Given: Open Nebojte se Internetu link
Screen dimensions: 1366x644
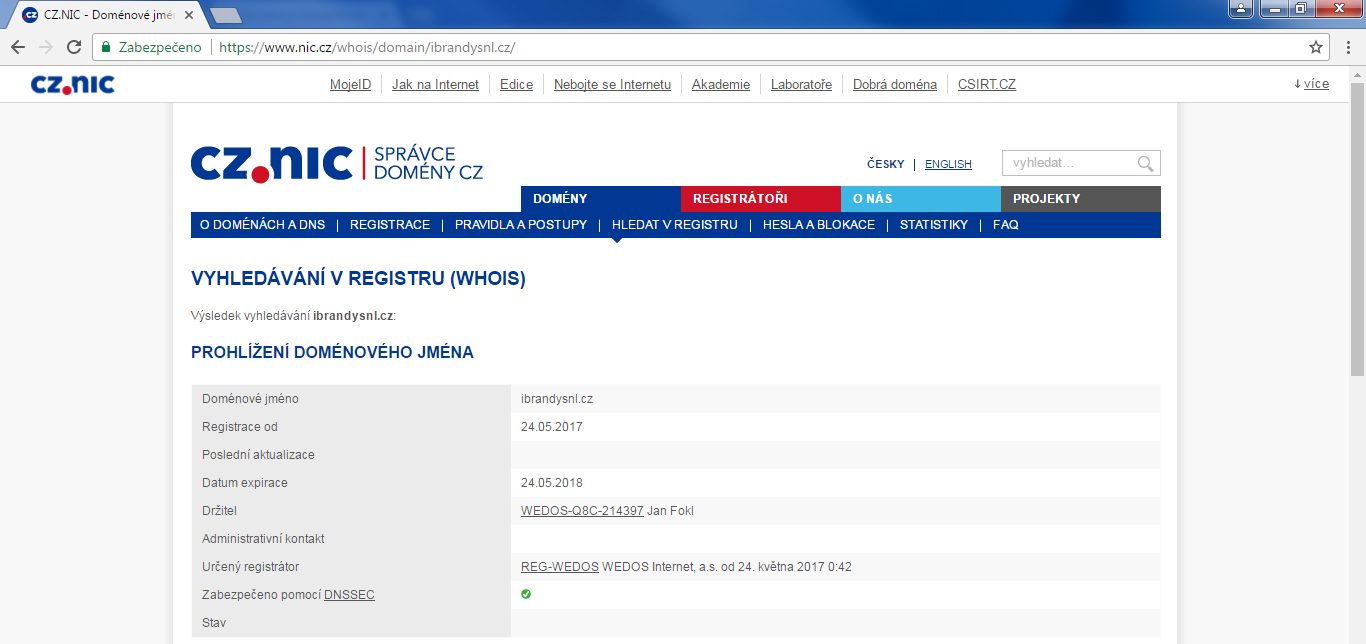Looking at the screenshot, I should (612, 85).
